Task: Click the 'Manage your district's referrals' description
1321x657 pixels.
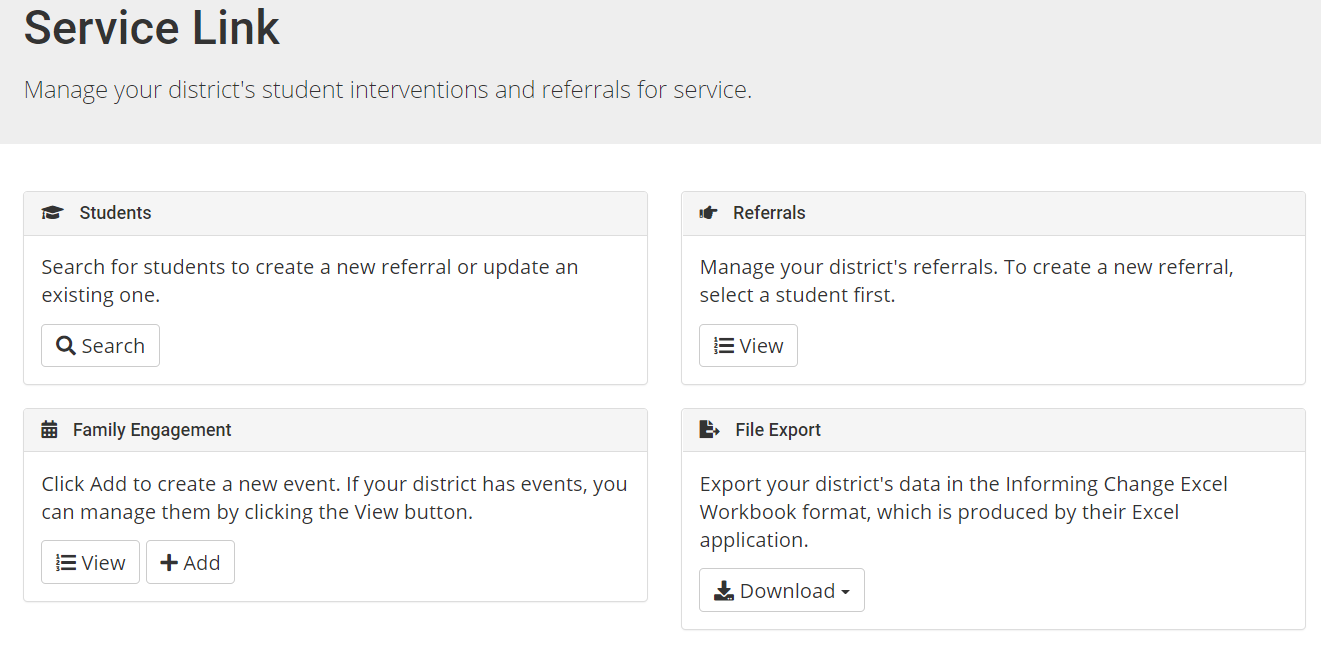Action: (967, 281)
